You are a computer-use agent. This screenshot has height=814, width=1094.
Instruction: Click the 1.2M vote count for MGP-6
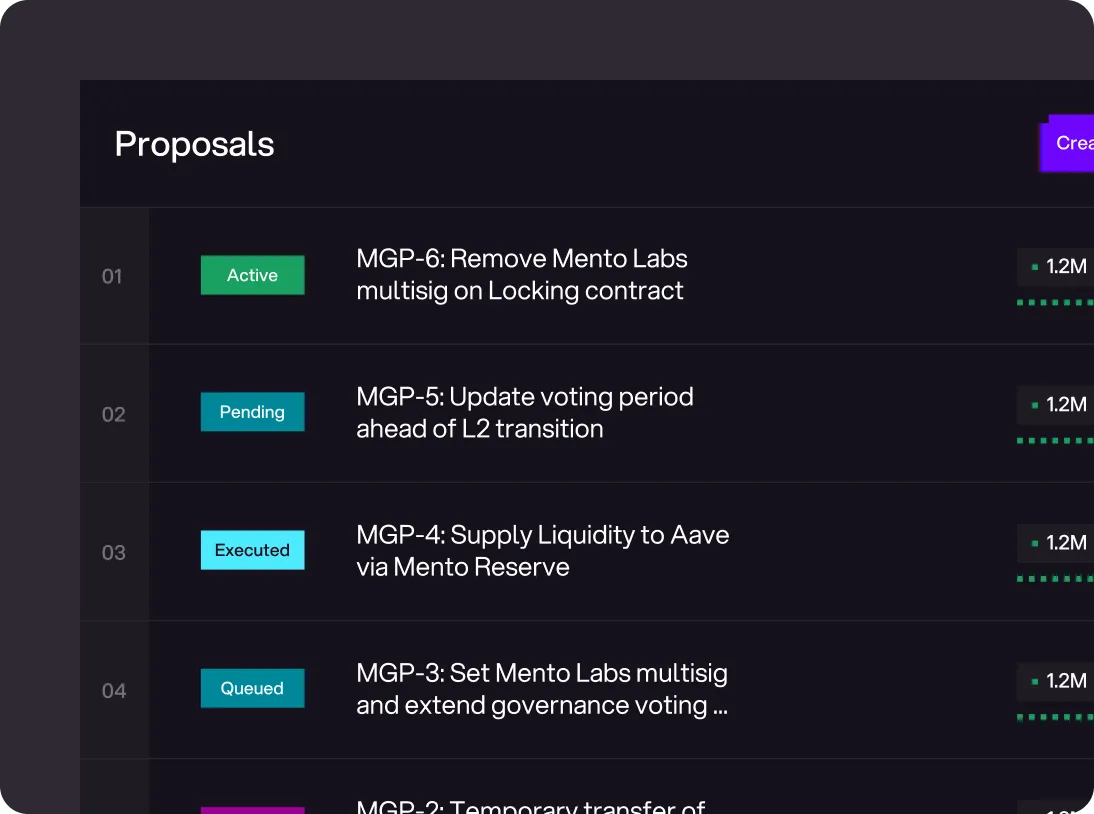(x=1069, y=267)
